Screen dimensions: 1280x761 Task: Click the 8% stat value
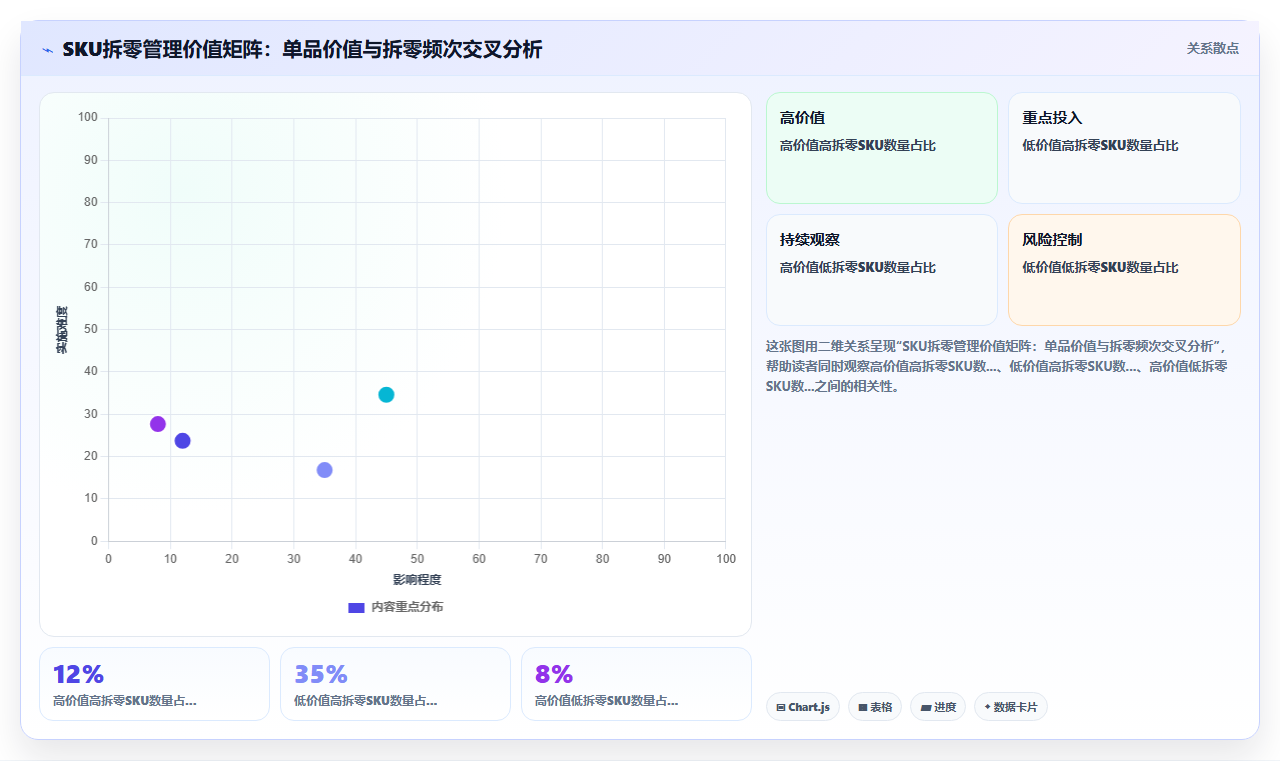pyautogui.click(x=554, y=674)
